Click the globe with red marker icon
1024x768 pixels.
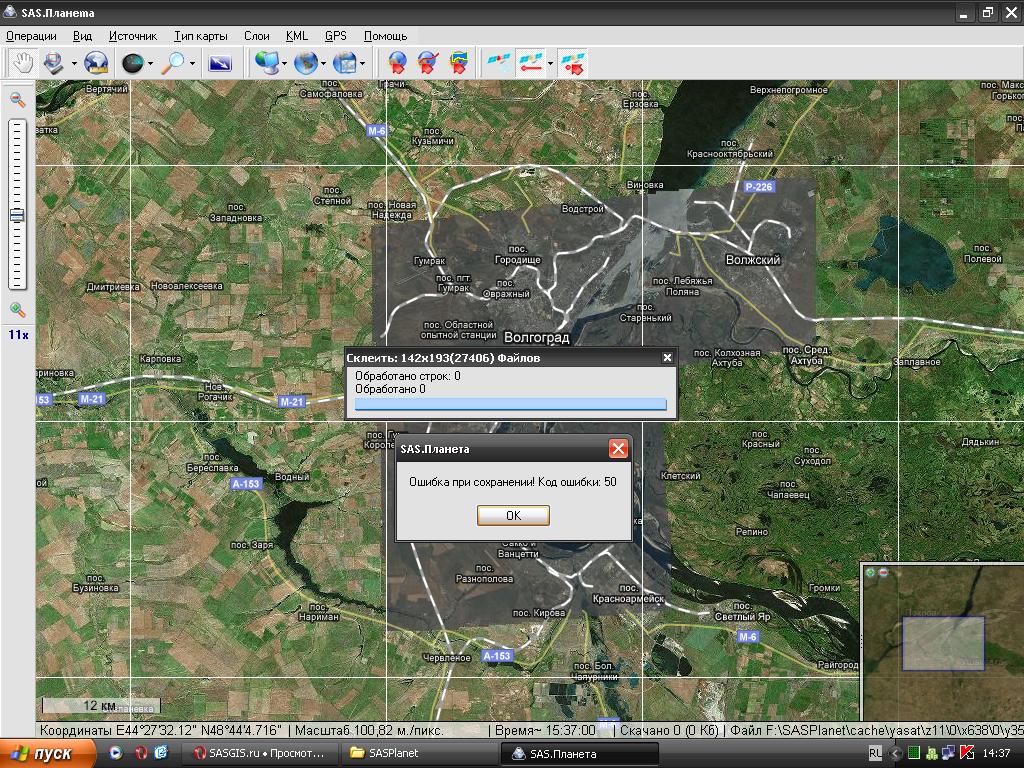(x=397, y=63)
